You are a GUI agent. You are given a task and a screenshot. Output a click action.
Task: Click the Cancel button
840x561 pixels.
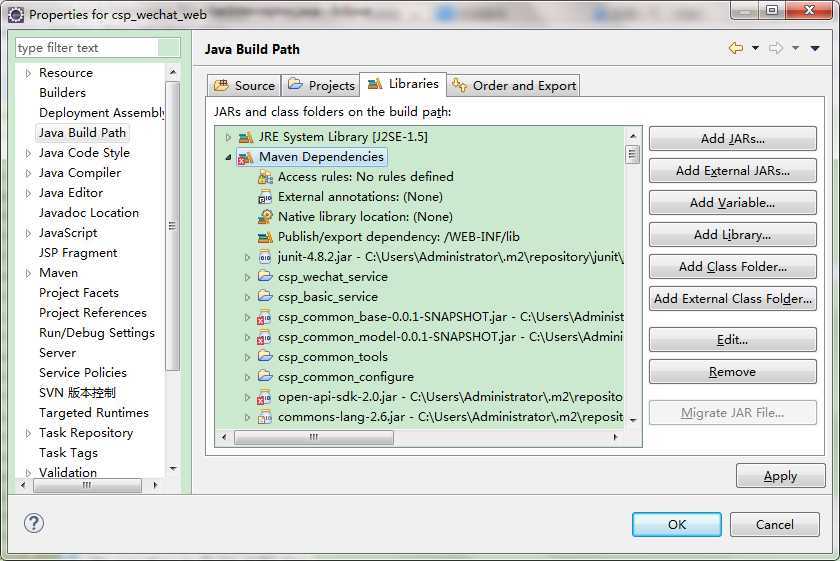[x=775, y=525]
